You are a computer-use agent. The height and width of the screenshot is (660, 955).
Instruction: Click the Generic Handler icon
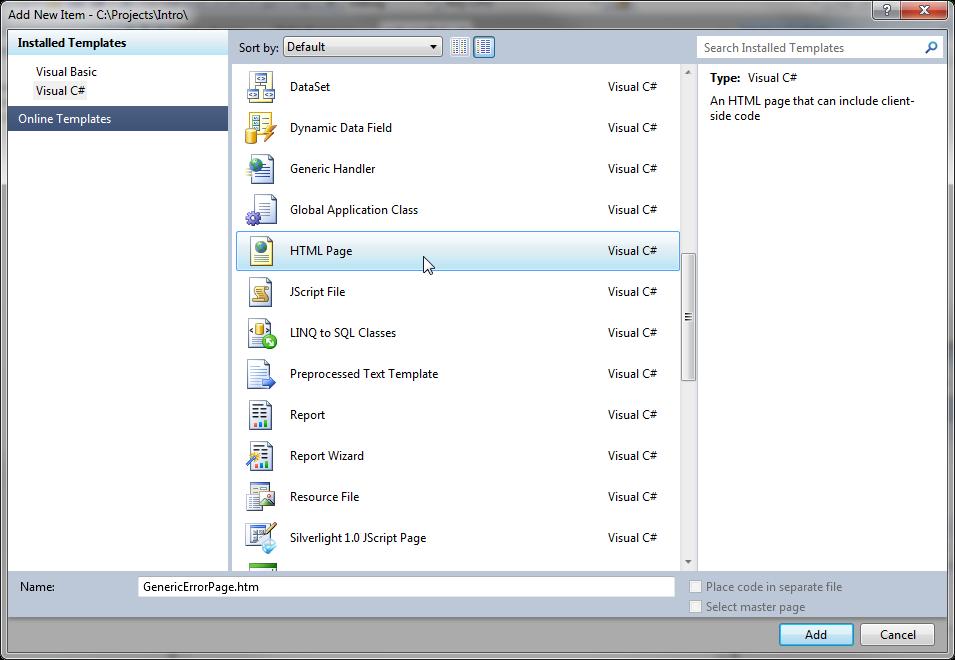[x=261, y=169]
